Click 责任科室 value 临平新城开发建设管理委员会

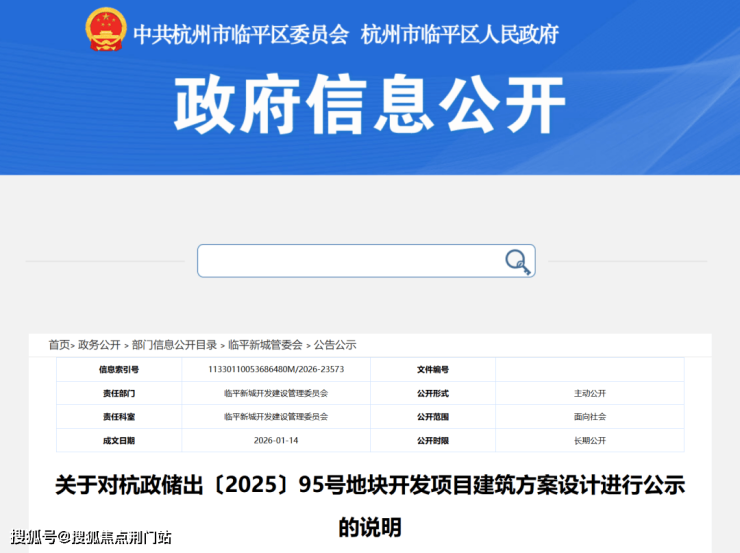tap(276, 417)
